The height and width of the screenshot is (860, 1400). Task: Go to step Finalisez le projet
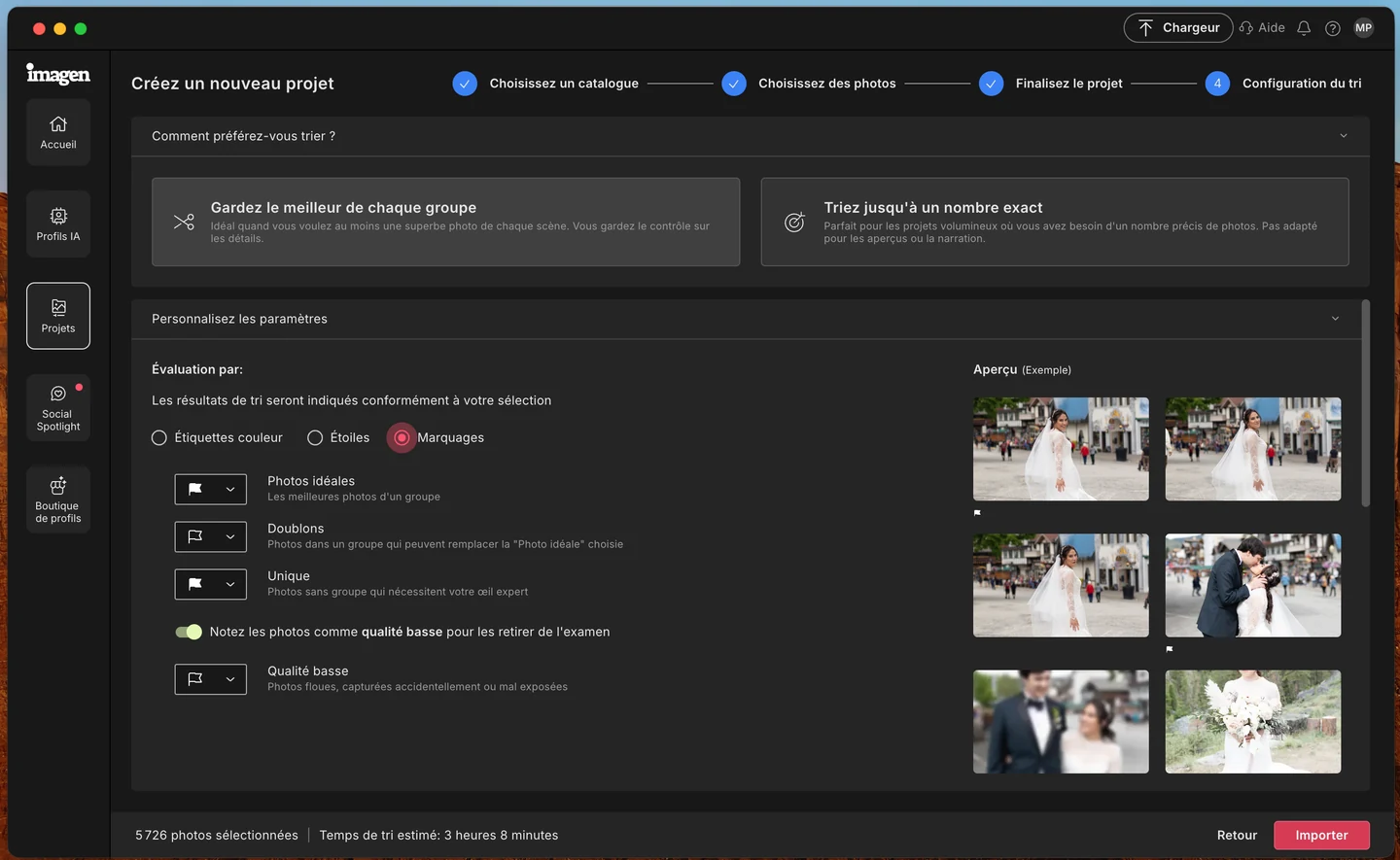tap(1051, 84)
